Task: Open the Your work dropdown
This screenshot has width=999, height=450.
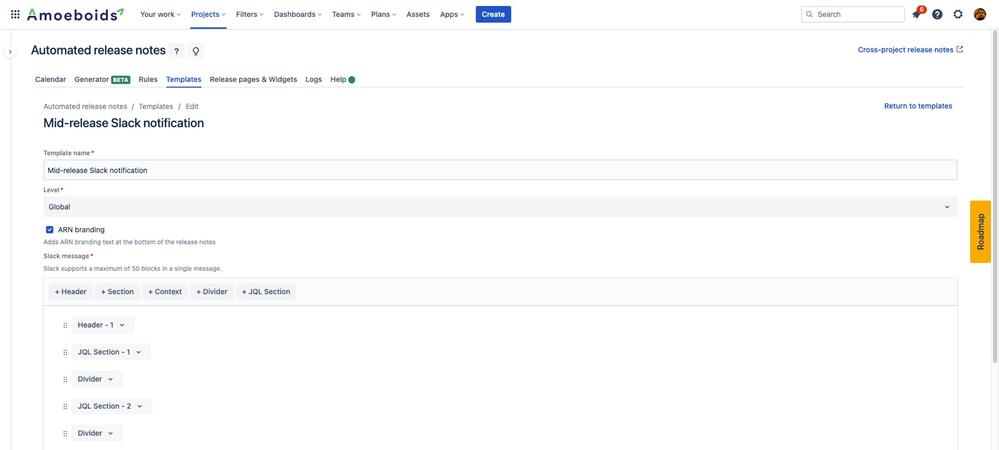Action: [x=160, y=14]
